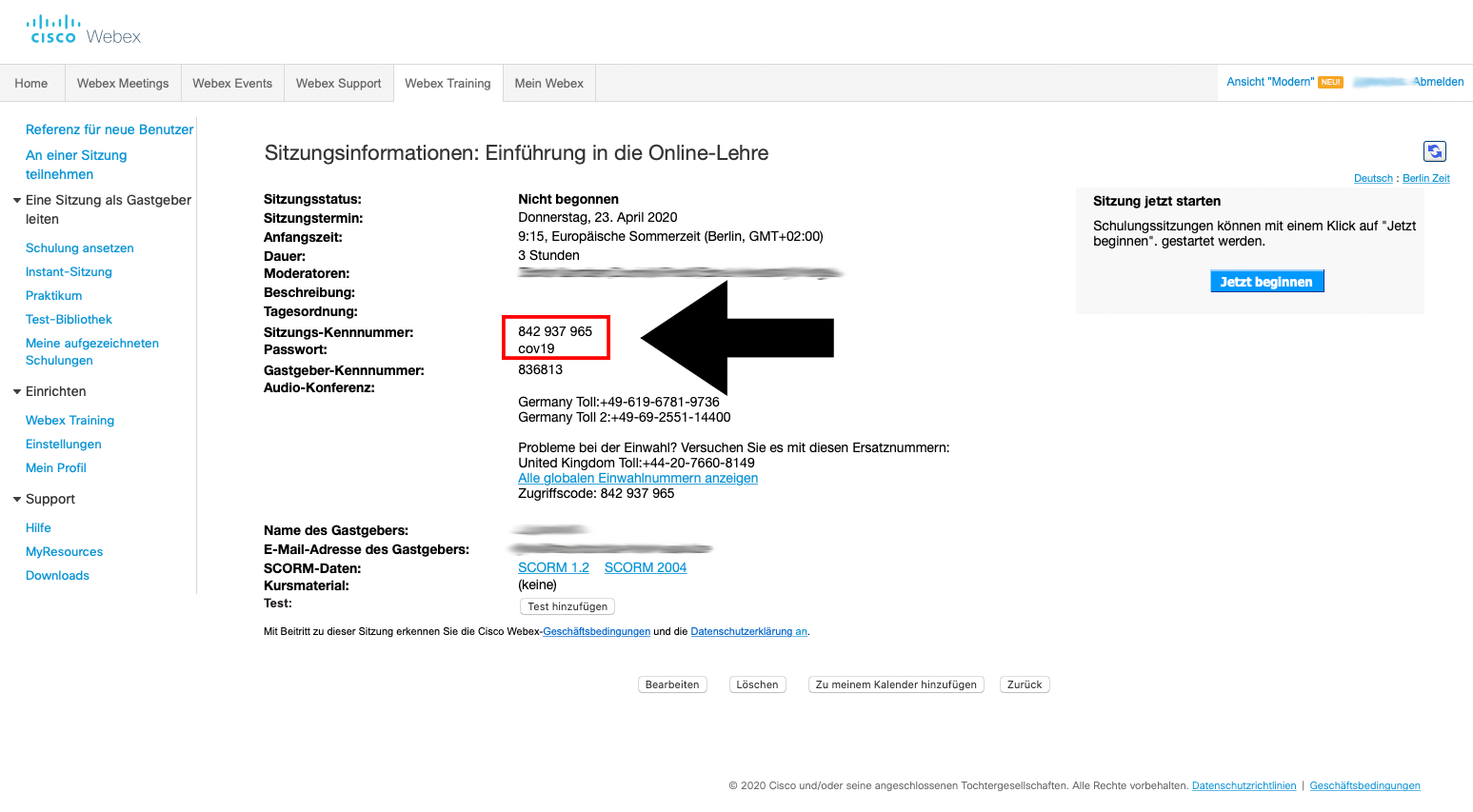Switch to Ansicht Modern view
This screenshot has width=1473, height=812.
[x=1270, y=82]
